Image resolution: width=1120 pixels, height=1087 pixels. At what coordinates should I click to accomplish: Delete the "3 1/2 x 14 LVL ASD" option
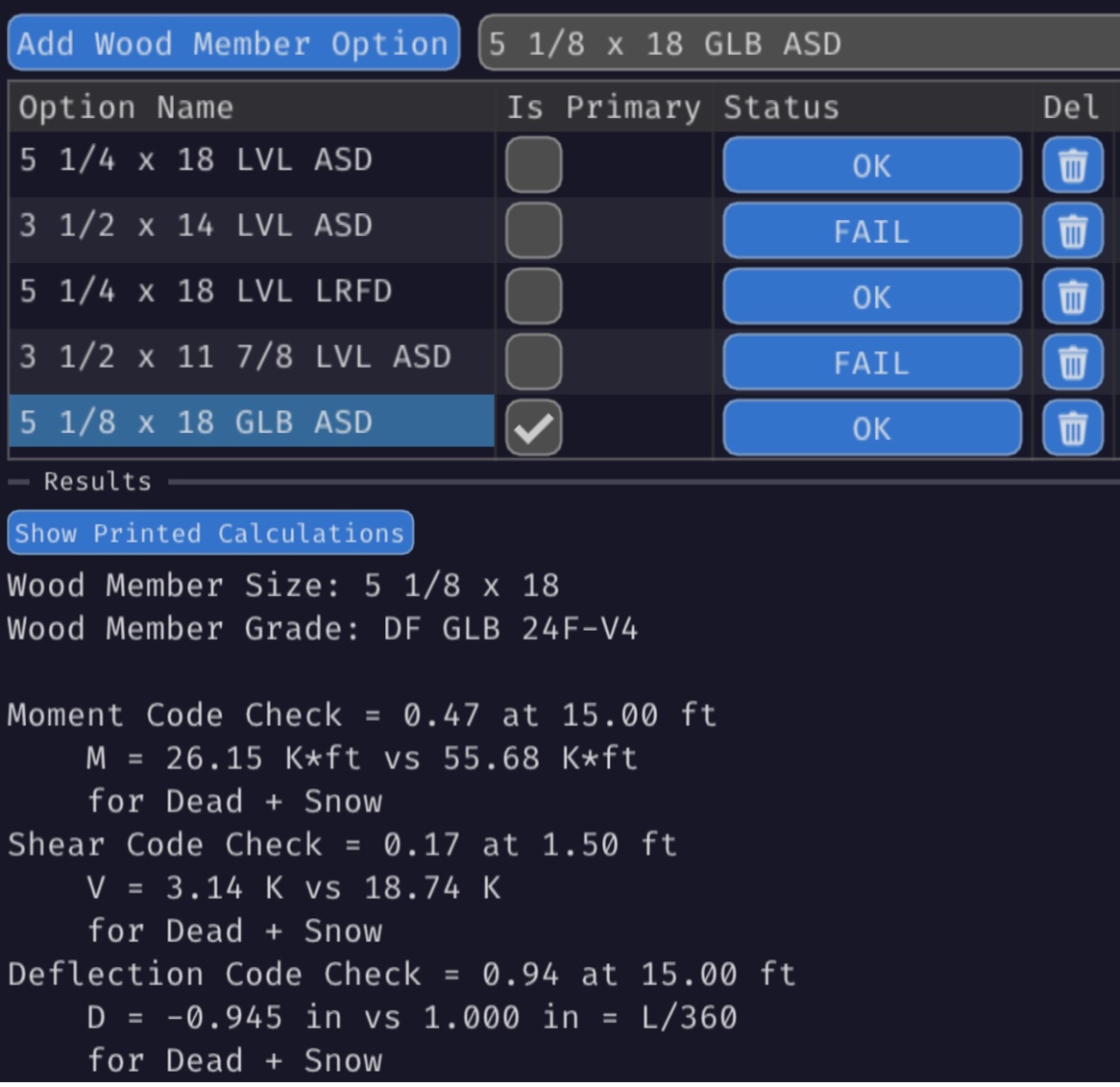1073,230
